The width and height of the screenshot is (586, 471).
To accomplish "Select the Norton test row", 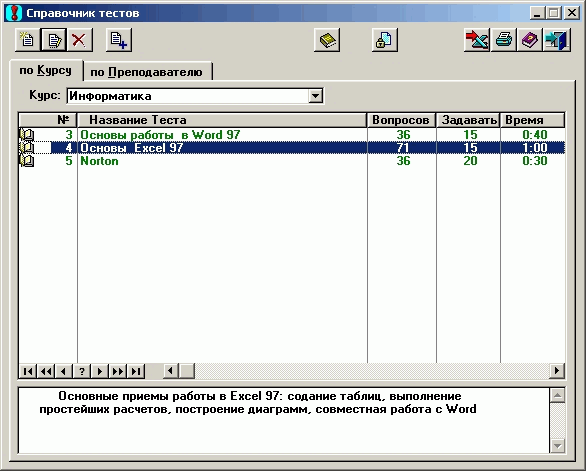I will [292, 161].
